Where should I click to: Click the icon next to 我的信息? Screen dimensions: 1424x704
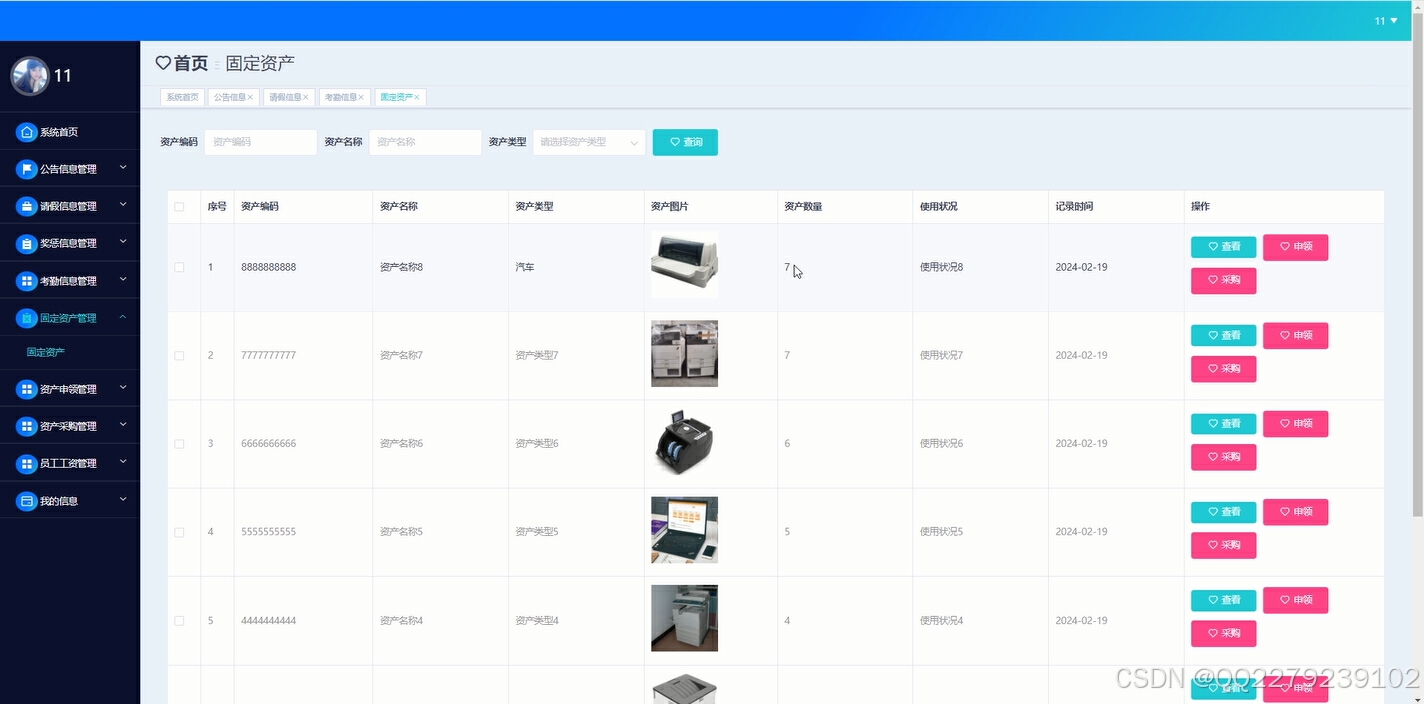(25, 499)
